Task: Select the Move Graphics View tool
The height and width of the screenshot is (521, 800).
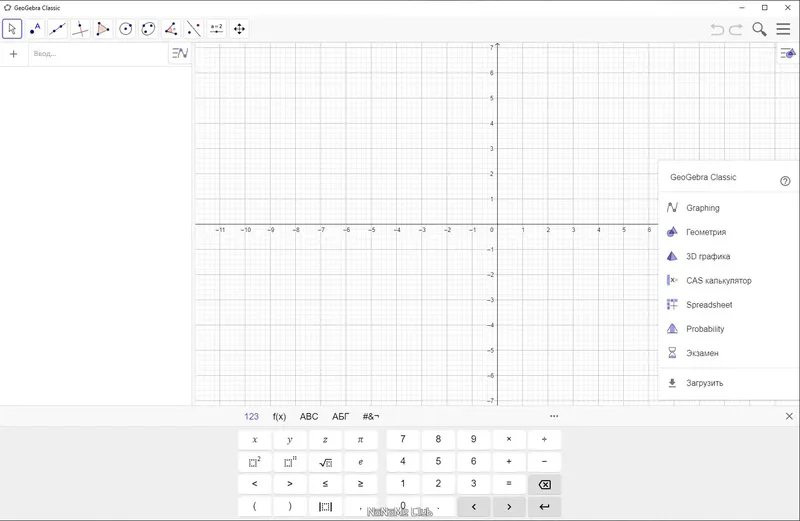Action: click(239, 29)
